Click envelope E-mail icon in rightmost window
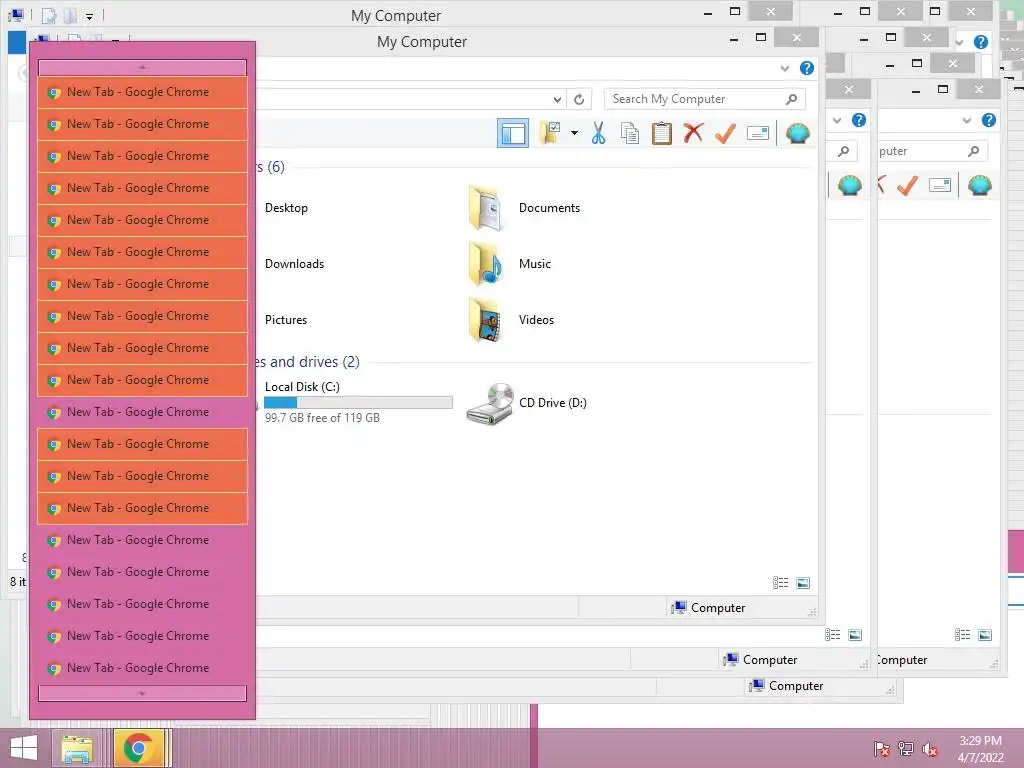 pyautogui.click(x=939, y=185)
